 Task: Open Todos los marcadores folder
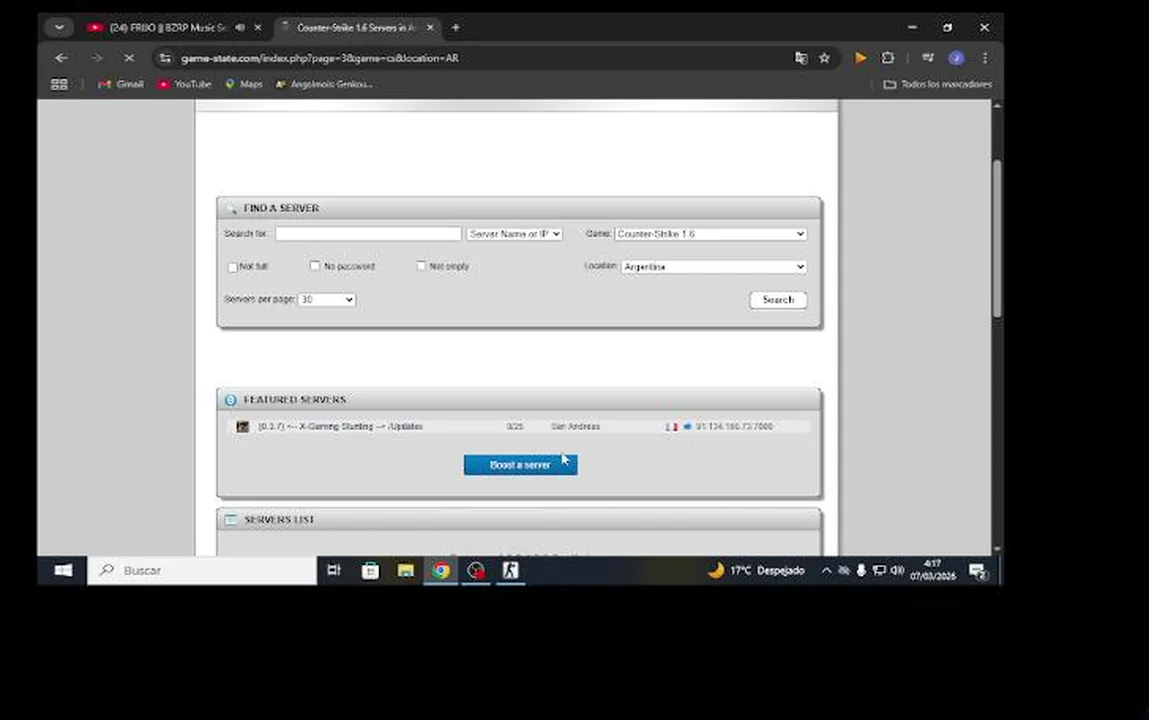coord(937,84)
